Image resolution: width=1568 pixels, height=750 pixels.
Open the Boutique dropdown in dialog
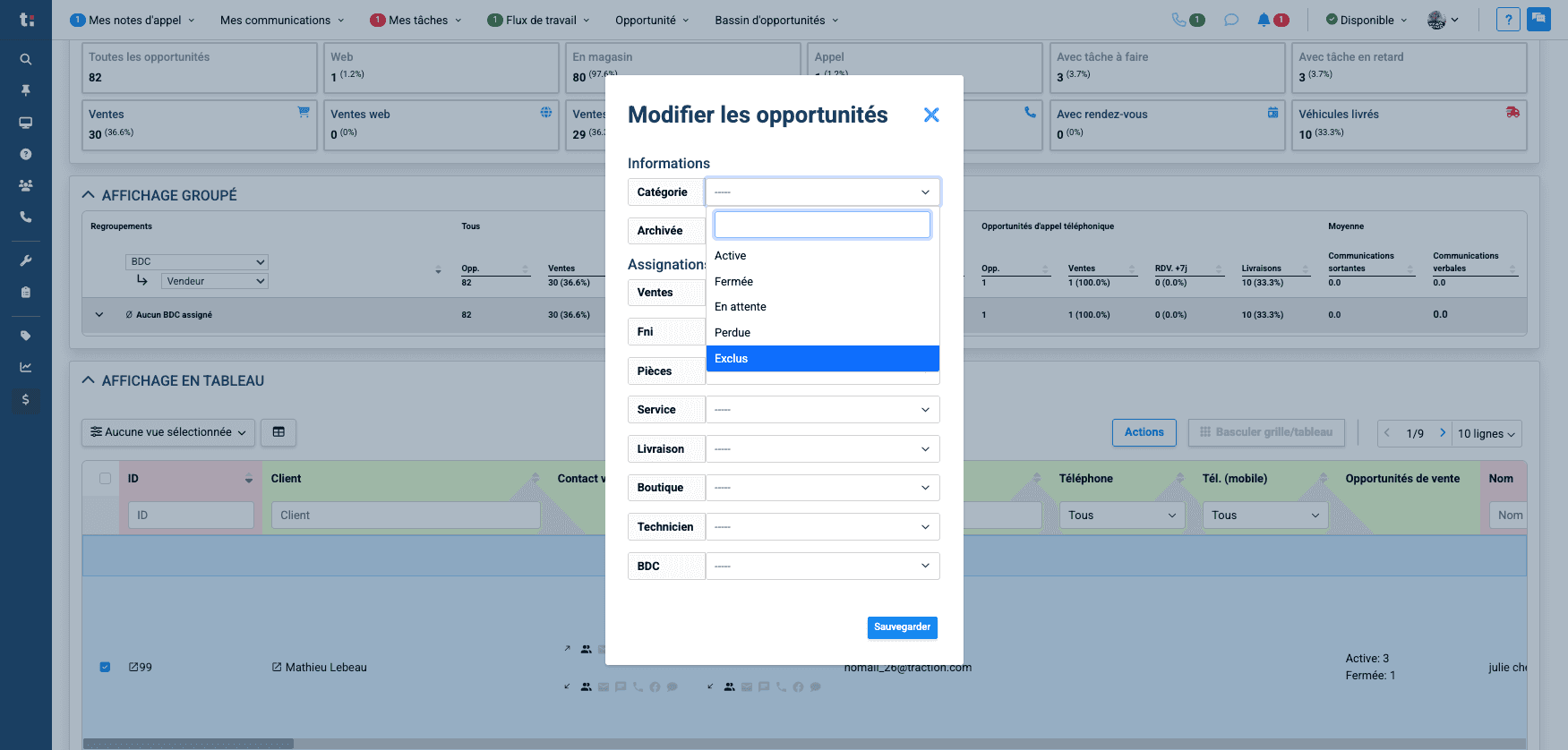822,488
